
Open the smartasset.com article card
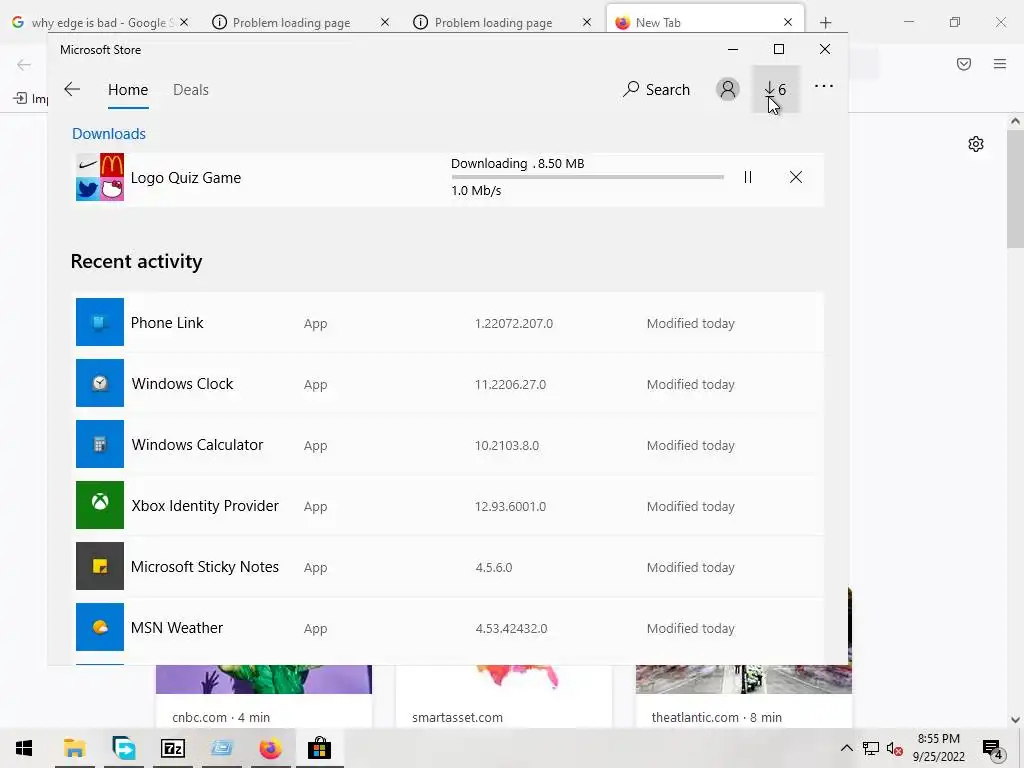(504, 696)
